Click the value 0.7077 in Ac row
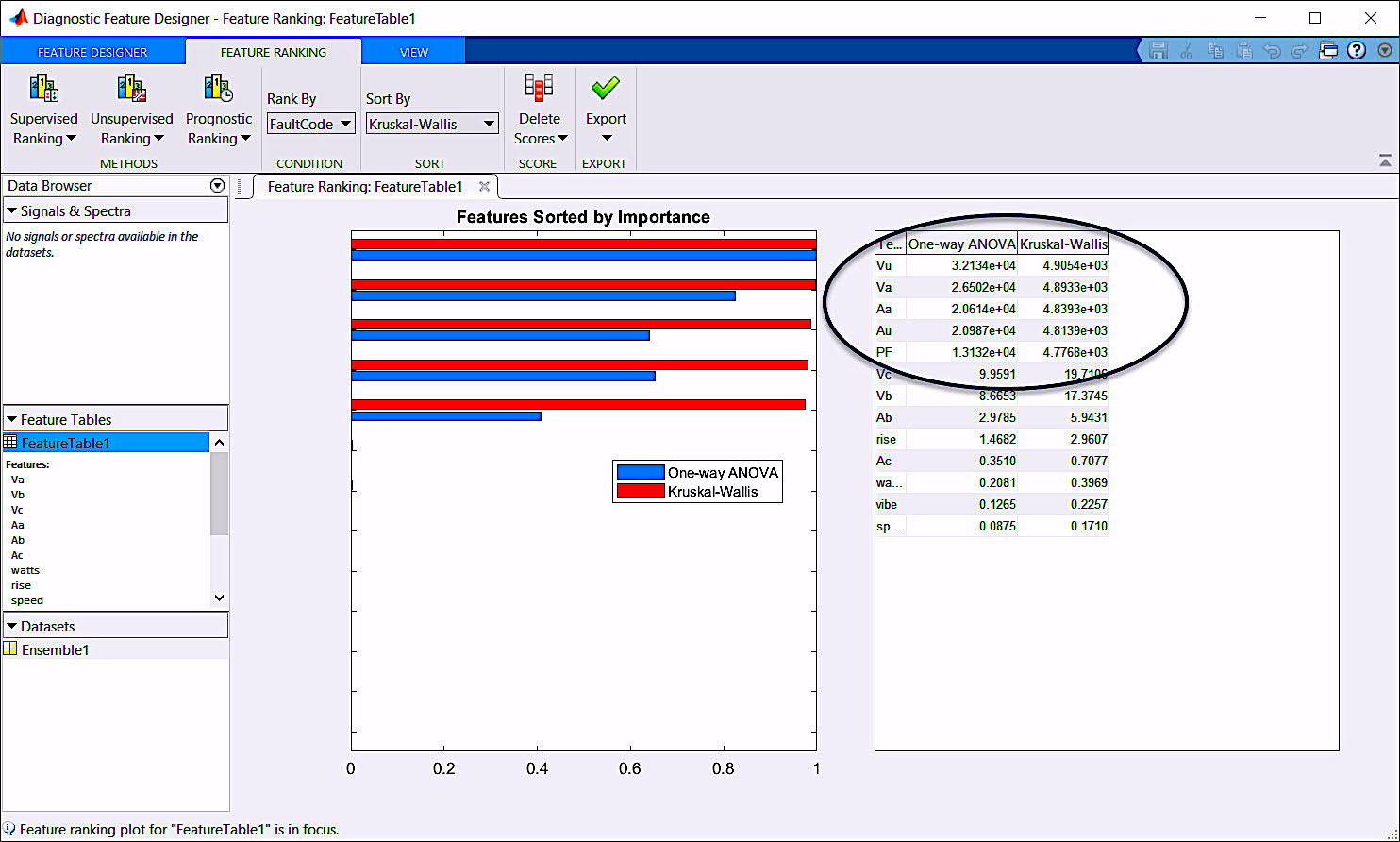 1089,461
